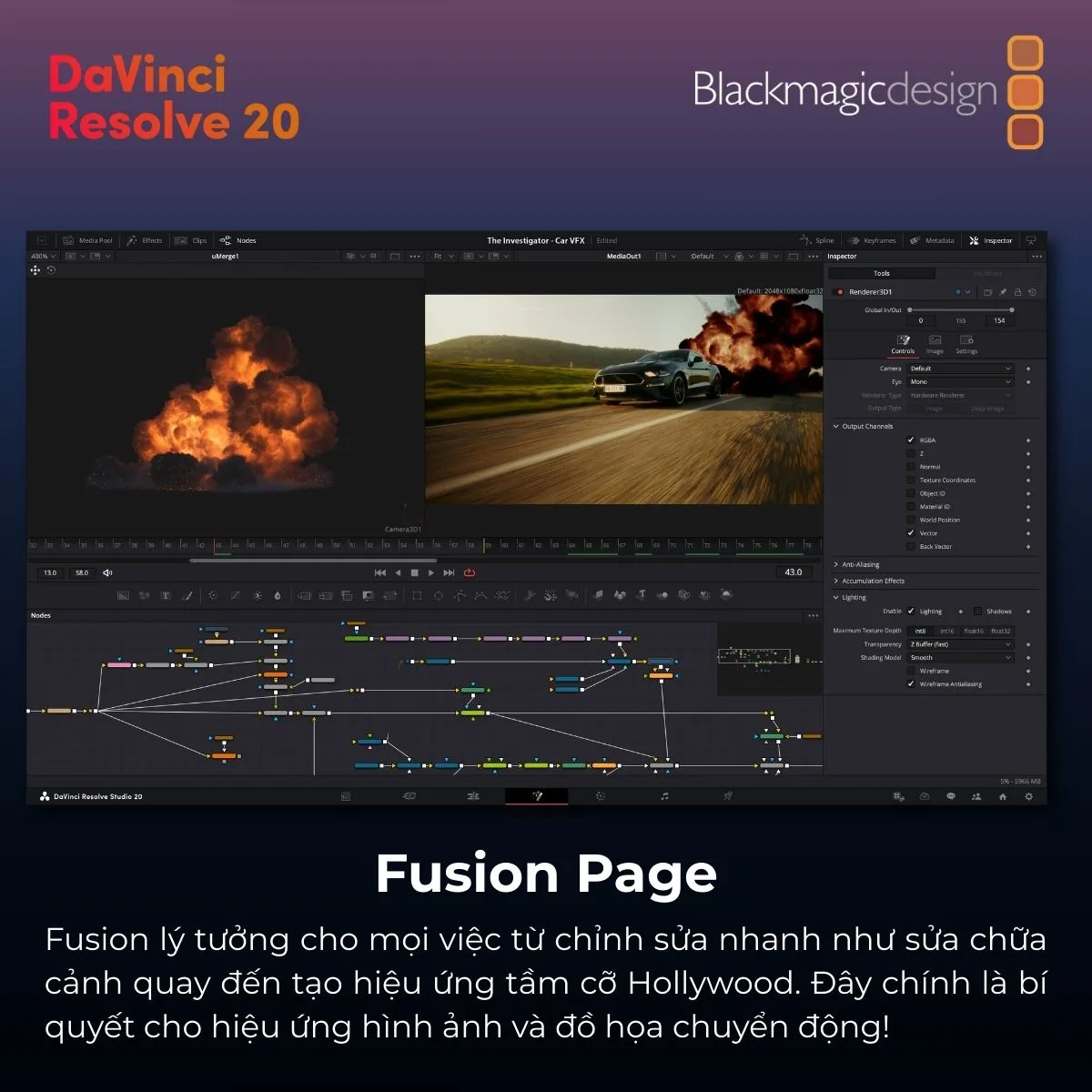The height and width of the screenshot is (1092, 1092).
Task: Click the play forward button
Action: pyautogui.click(x=431, y=572)
